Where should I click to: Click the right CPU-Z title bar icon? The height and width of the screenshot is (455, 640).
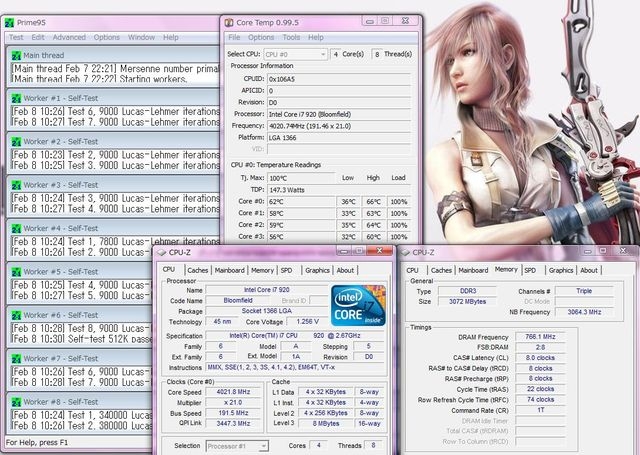click(405, 253)
